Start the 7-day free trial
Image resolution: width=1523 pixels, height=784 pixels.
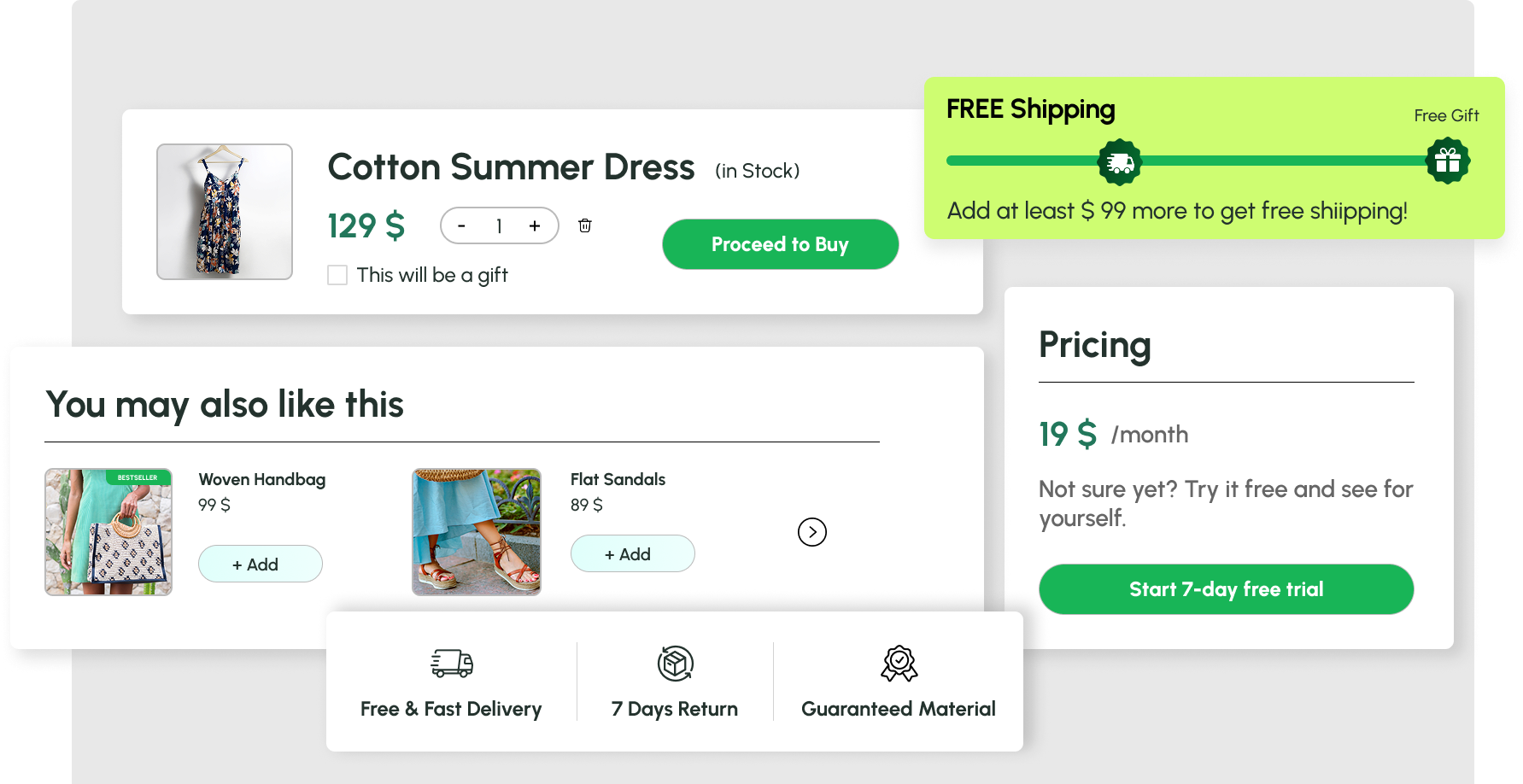(1226, 589)
